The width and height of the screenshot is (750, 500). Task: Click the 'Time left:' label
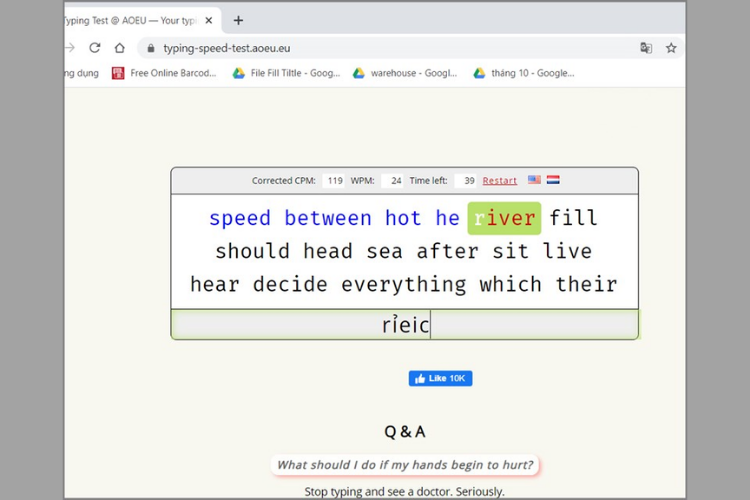pyautogui.click(x=428, y=181)
